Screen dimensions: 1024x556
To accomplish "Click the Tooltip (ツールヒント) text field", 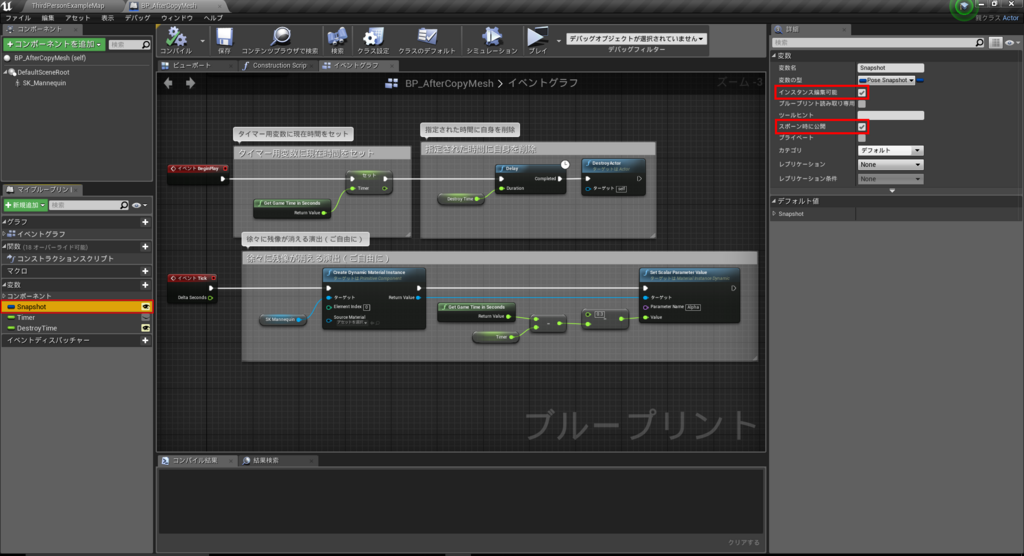I will 890,115.
